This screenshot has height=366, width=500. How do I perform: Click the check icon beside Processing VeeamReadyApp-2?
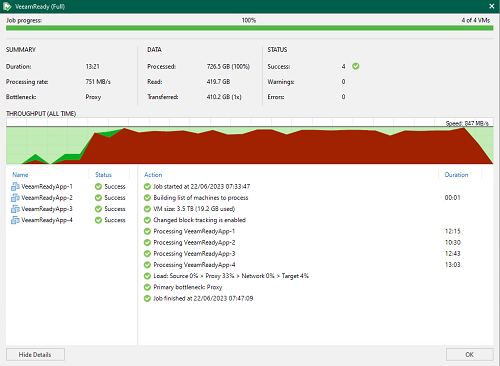(x=147, y=242)
